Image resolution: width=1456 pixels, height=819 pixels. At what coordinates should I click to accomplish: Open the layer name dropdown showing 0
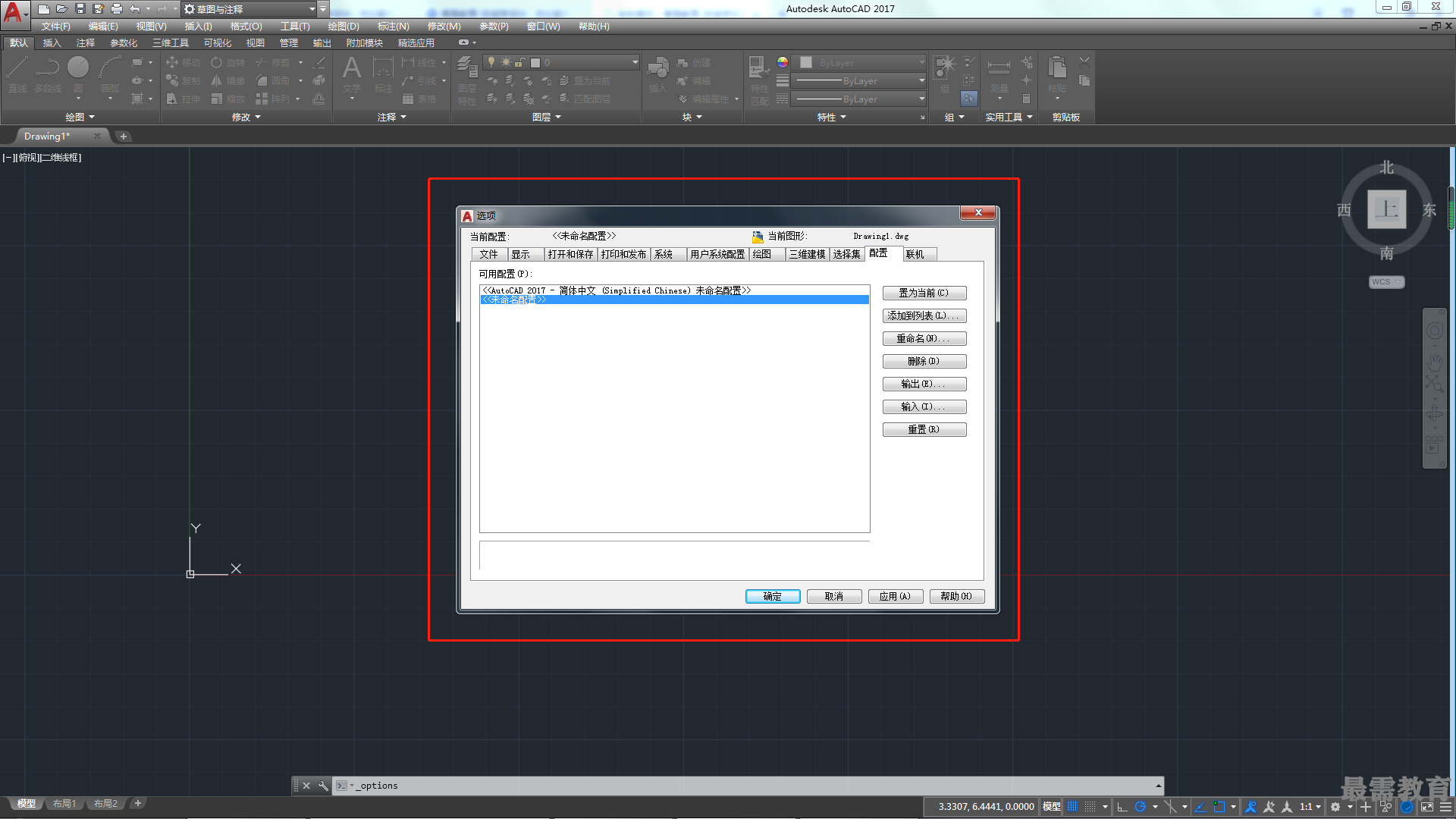pyautogui.click(x=561, y=62)
